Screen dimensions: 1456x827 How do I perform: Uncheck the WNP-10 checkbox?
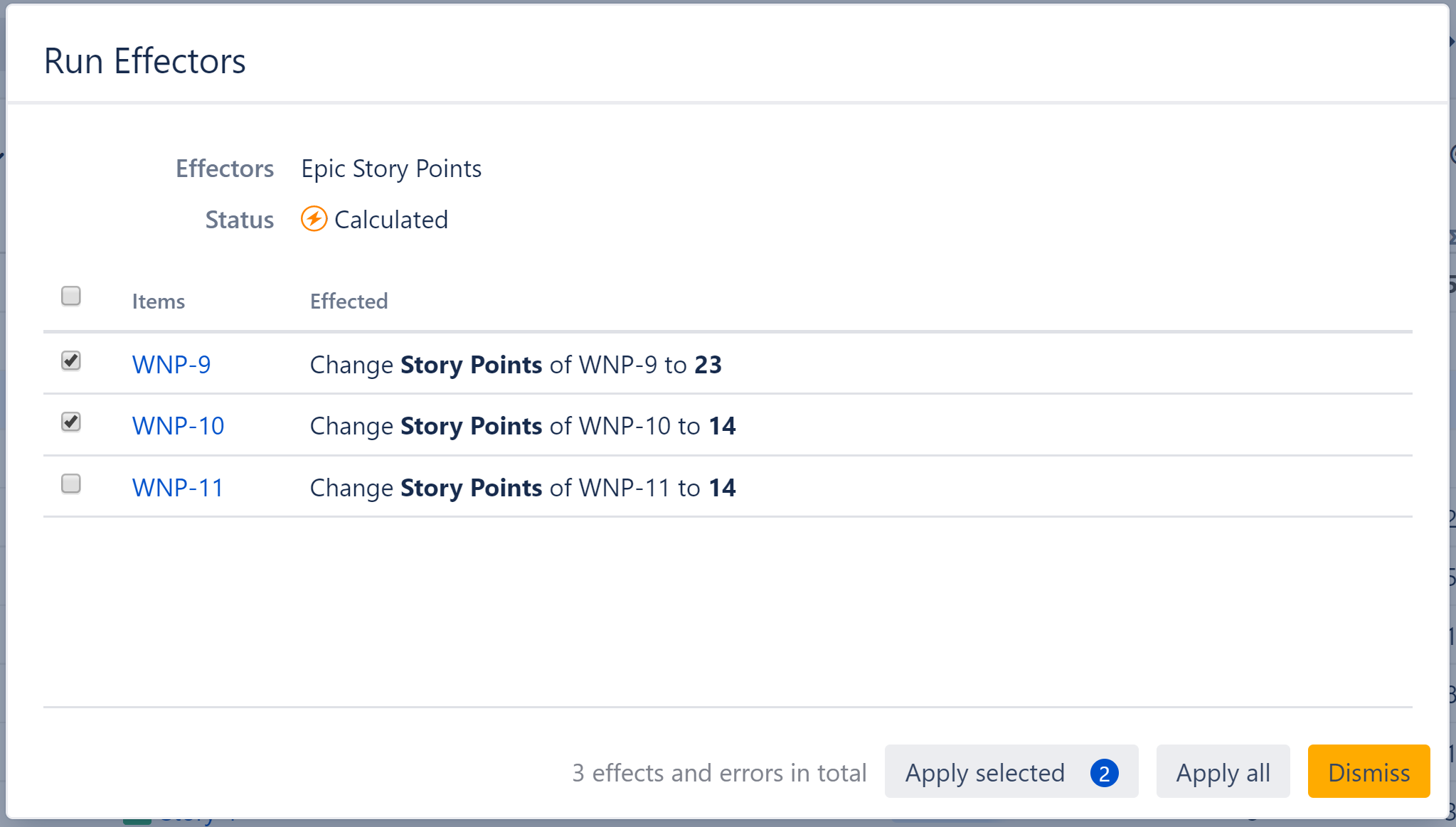tap(70, 422)
